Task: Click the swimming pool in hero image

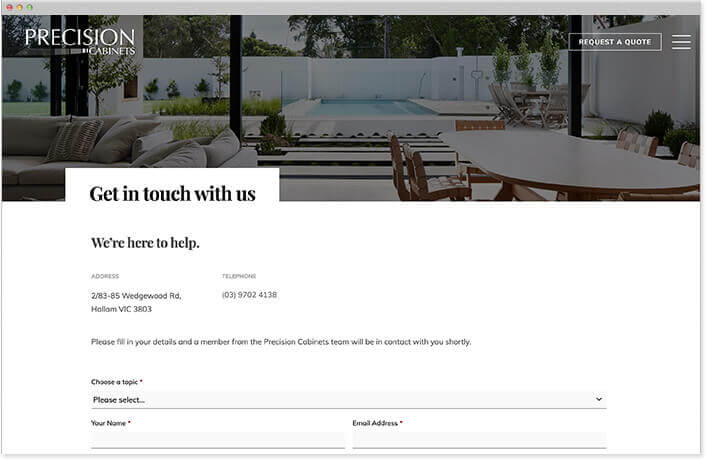Action: click(x=369, y=107)
